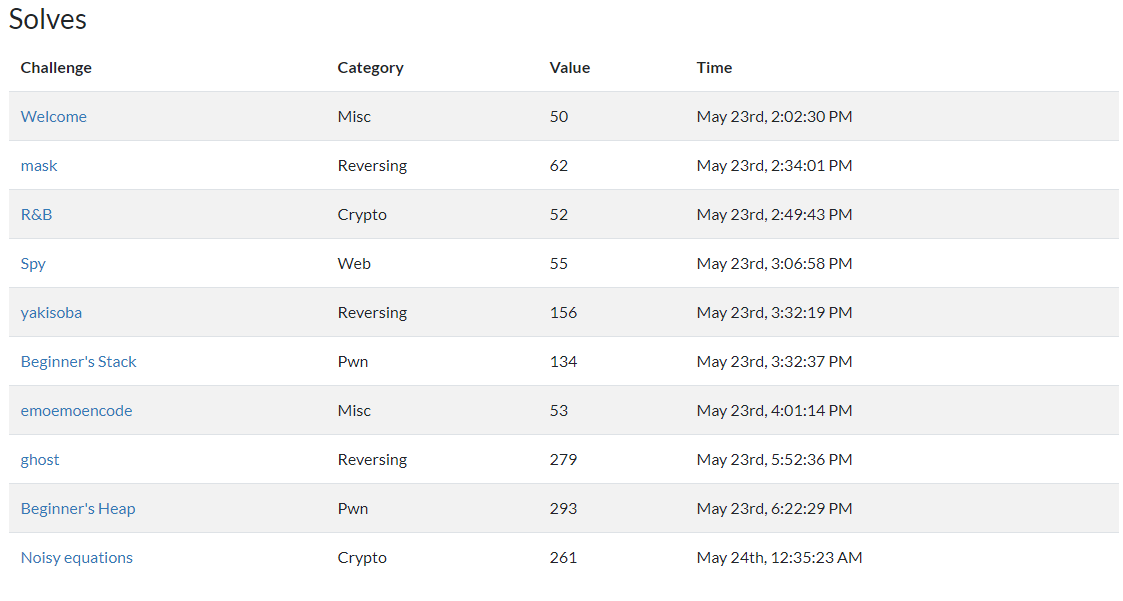Viewport: 1123px width, 601px height.
Task: Open the R&B challenge link
Action: (37, 214)
